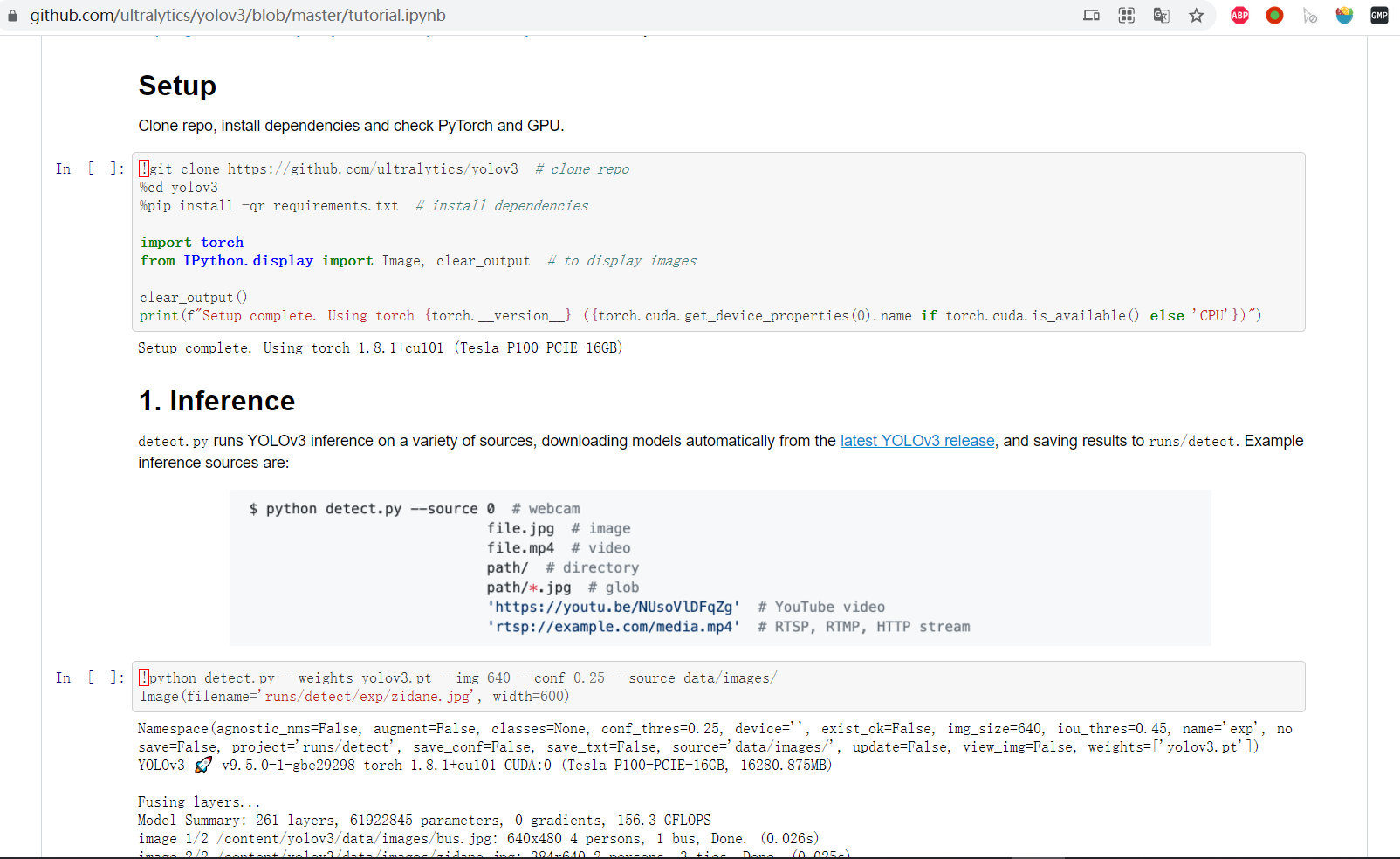The image size is (1400, 859).
Task: Open the GMP extension icon
Action: 1379,15
